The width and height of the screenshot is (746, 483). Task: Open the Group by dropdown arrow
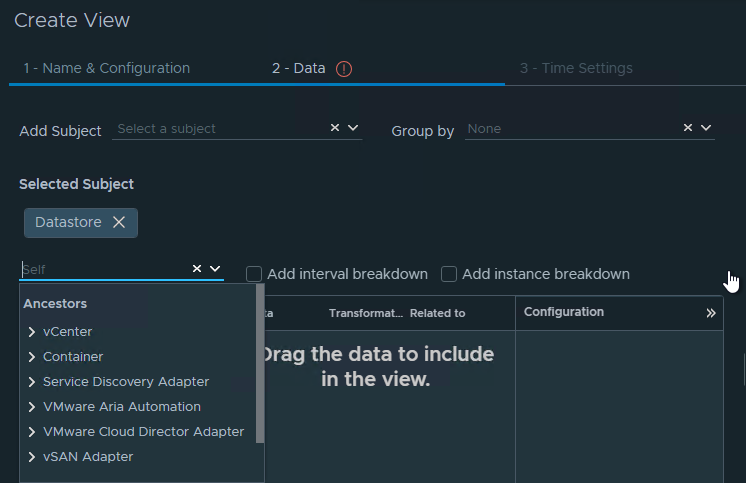pos(706,128)
